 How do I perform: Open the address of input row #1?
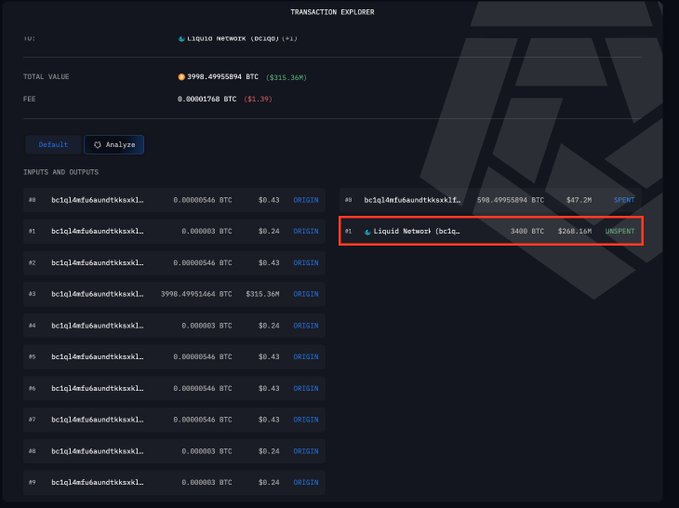click(97, 231)
